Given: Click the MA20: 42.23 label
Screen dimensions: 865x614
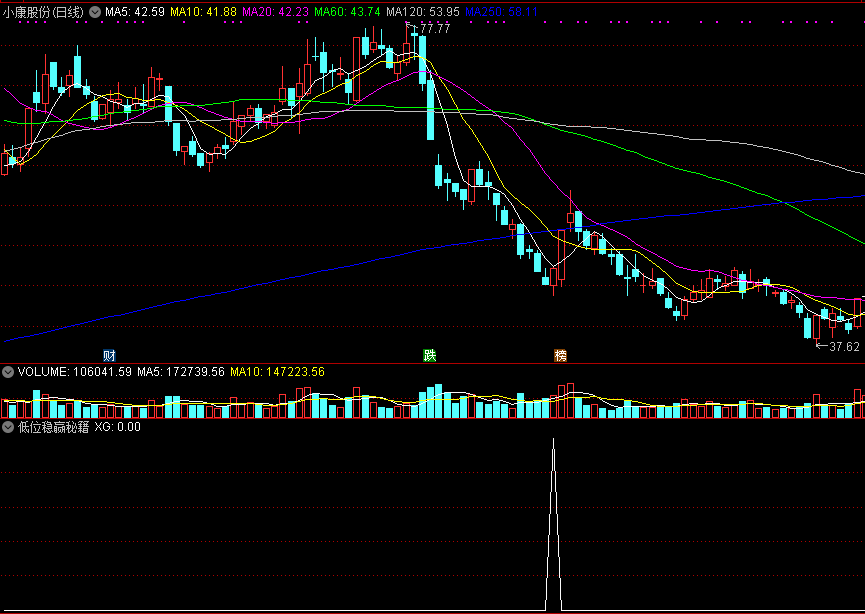Looking at the screenshot, I should pos(275,12).
